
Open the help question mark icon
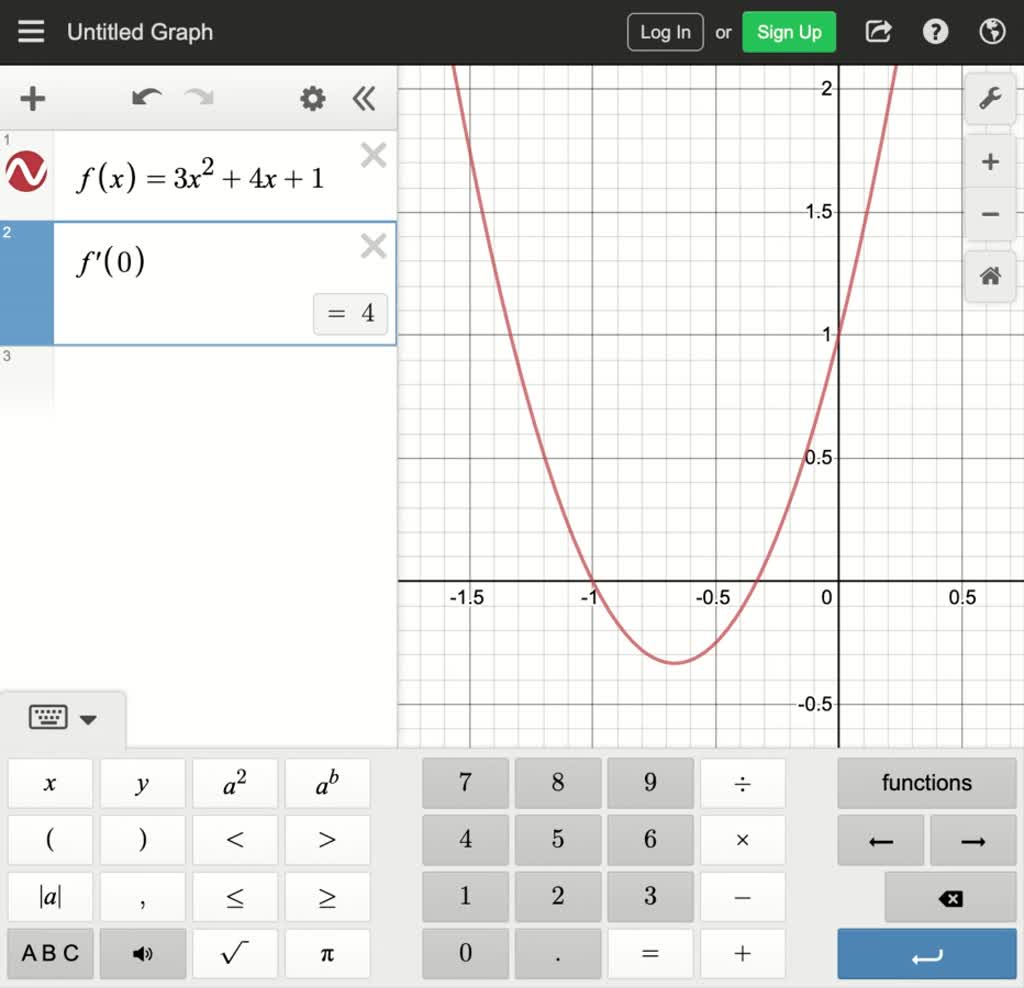[x=934, y=31]
